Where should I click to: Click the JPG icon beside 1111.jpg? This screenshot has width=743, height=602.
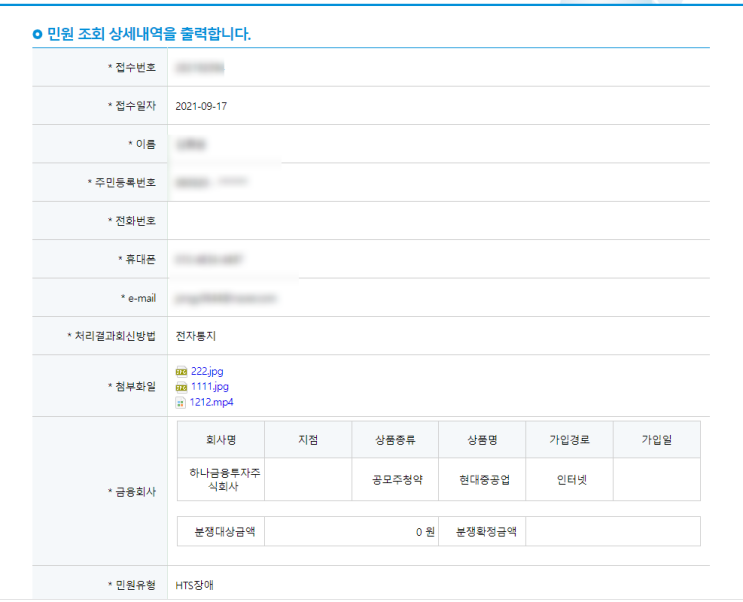(181, 387)
